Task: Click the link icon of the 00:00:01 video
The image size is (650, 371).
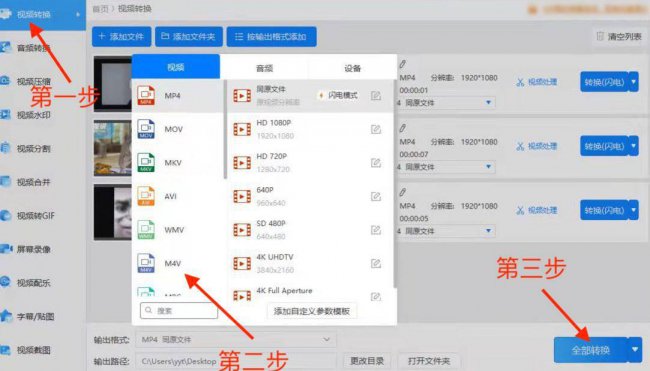Action: (x=403, y=64)
